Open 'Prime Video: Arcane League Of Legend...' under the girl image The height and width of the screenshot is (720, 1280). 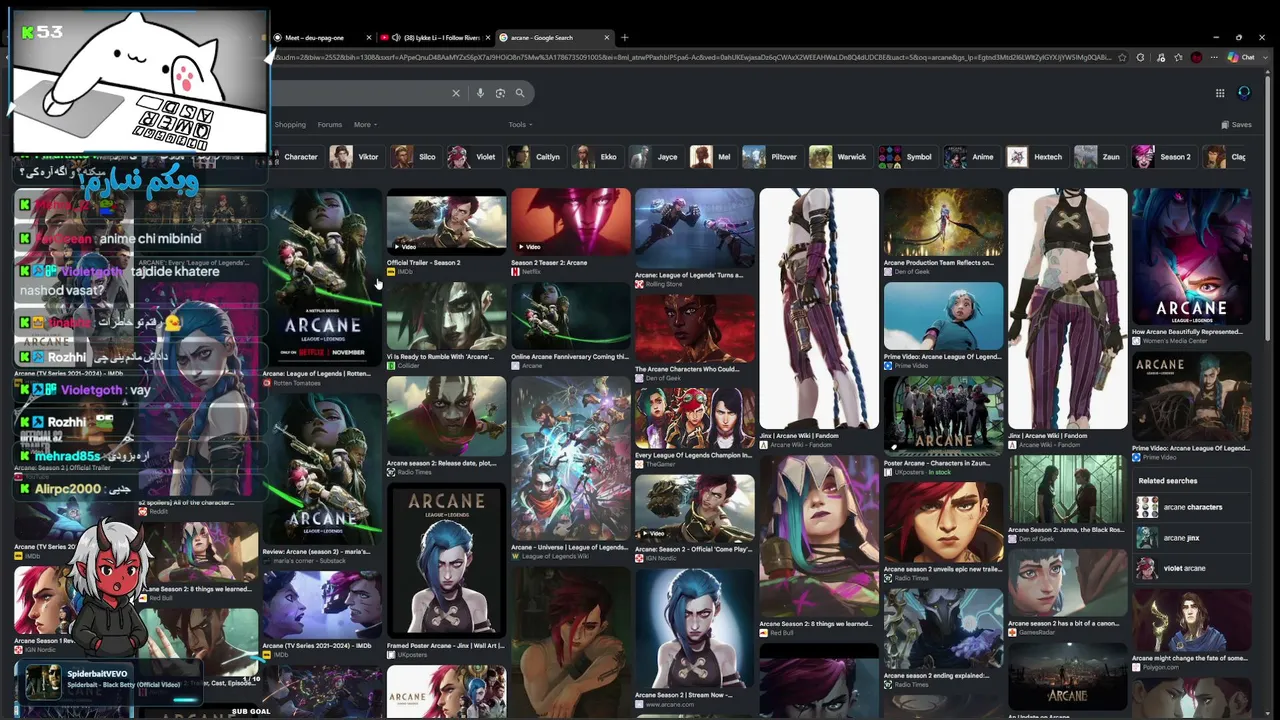(x=942, y=357)
